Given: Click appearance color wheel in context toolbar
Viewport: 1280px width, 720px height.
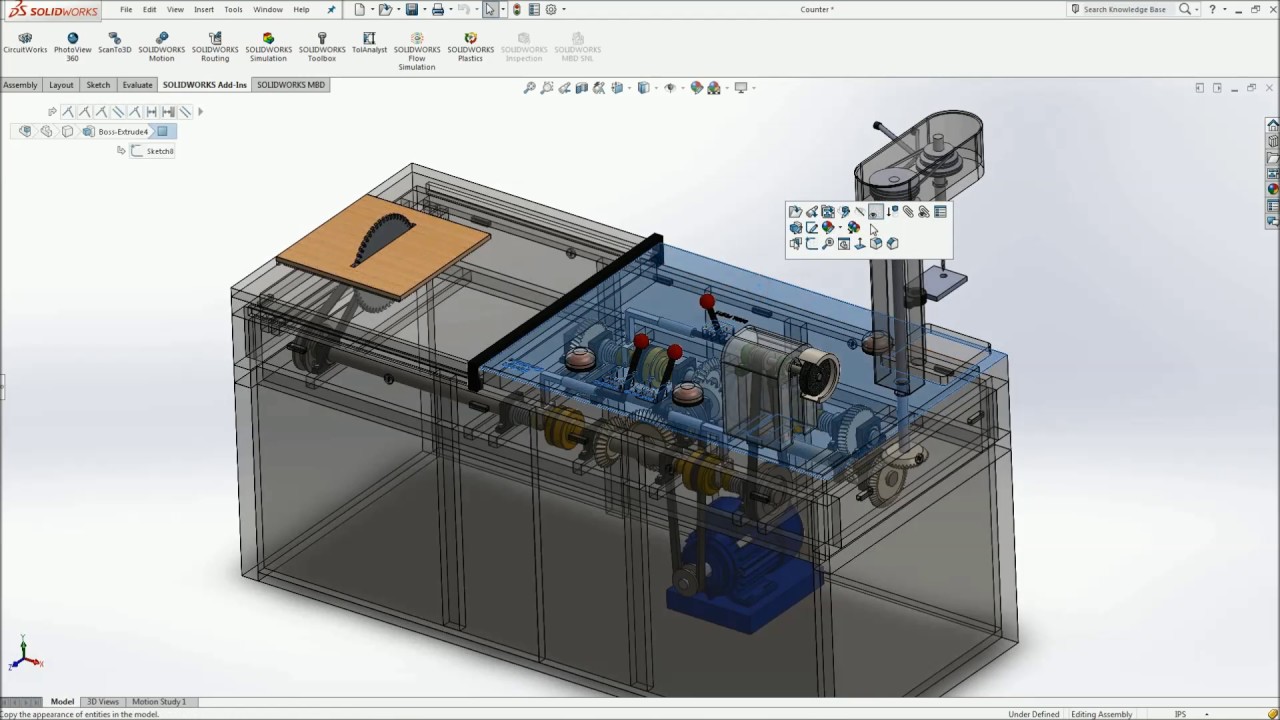Looking at the screenshot, I should pos(828,227).
